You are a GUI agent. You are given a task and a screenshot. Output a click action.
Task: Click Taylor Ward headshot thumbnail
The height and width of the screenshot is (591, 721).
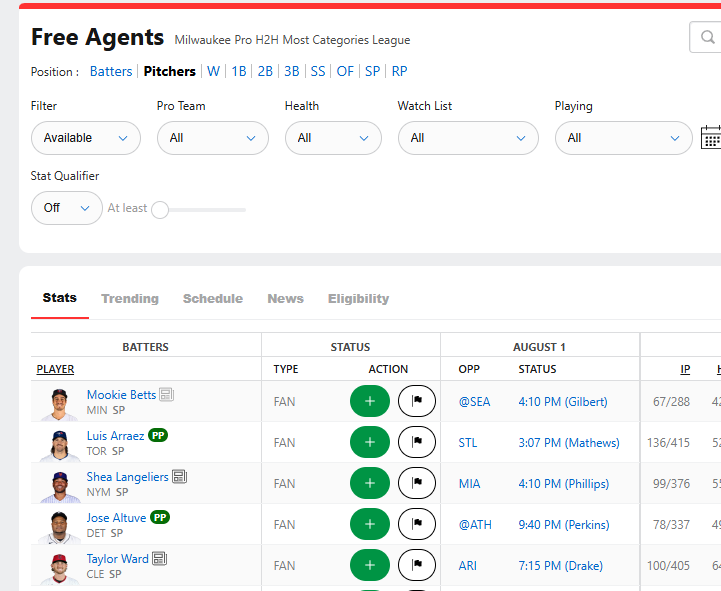click(59, 568)
